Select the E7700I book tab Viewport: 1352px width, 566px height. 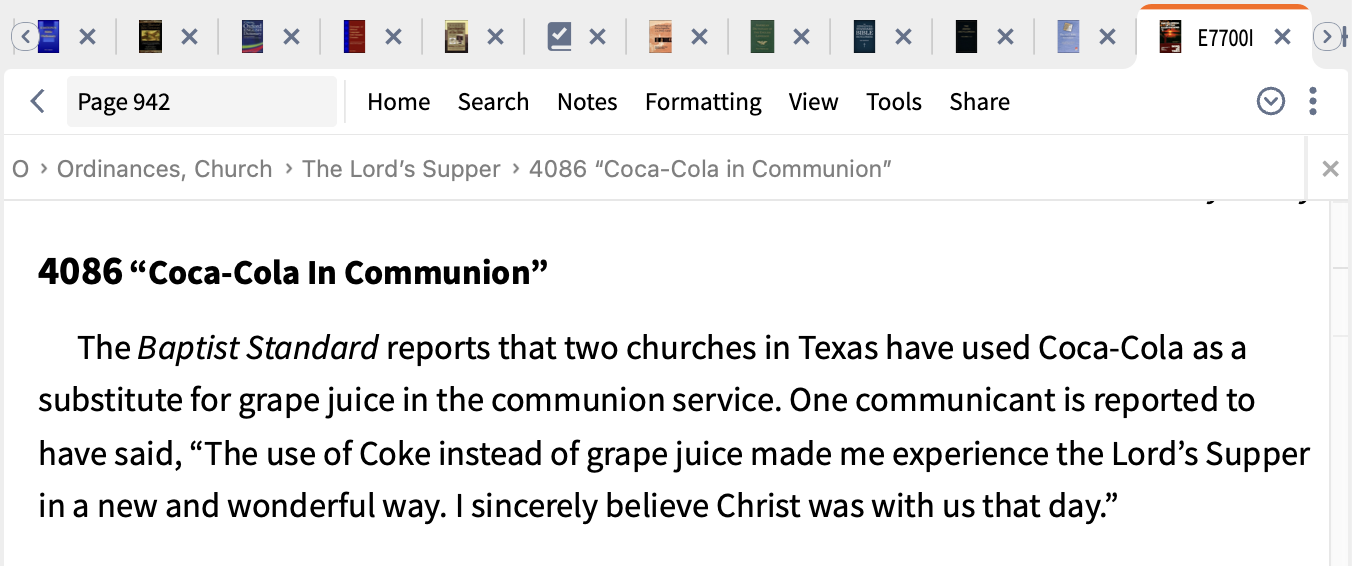tap(1208, 38)
